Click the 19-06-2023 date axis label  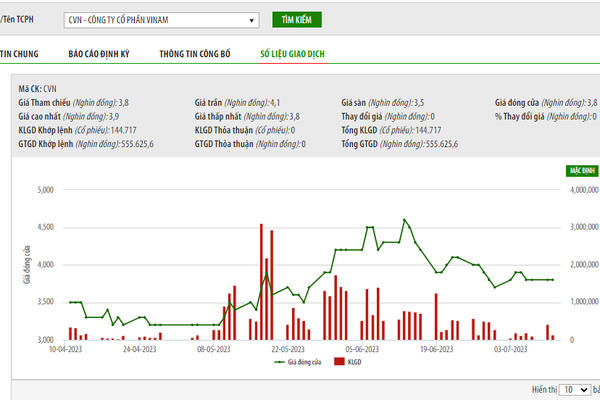pos(436,349)
